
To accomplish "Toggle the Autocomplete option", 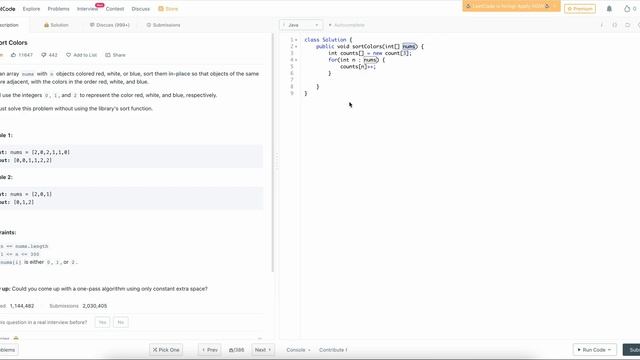I will (x=347, y=25).
